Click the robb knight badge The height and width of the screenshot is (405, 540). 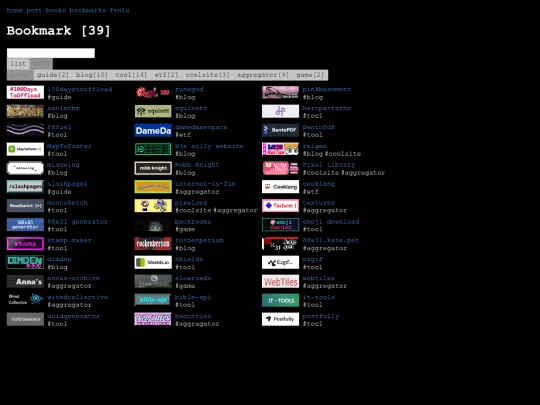[x=153, y=168]
